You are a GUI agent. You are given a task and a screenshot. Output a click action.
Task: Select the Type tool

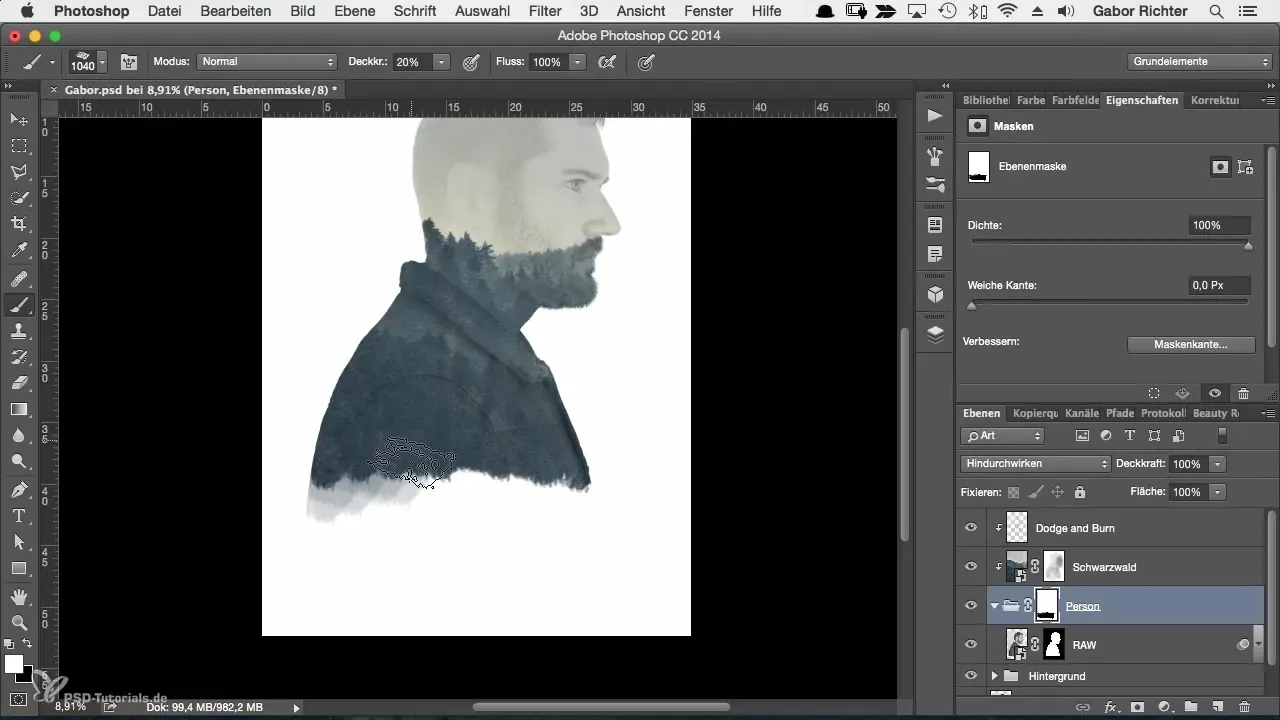point(18,516)
